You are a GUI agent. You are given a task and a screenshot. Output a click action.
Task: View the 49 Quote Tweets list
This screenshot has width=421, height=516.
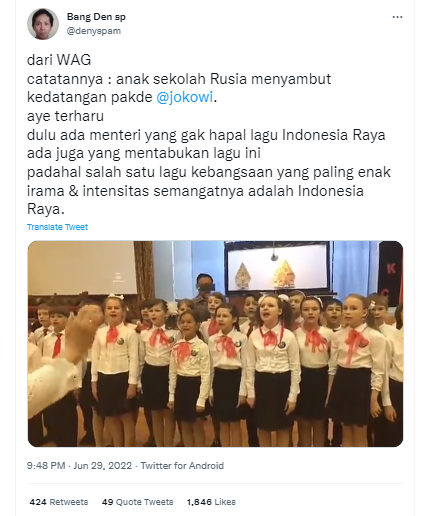pyautogui.click(x=138, y=502)
